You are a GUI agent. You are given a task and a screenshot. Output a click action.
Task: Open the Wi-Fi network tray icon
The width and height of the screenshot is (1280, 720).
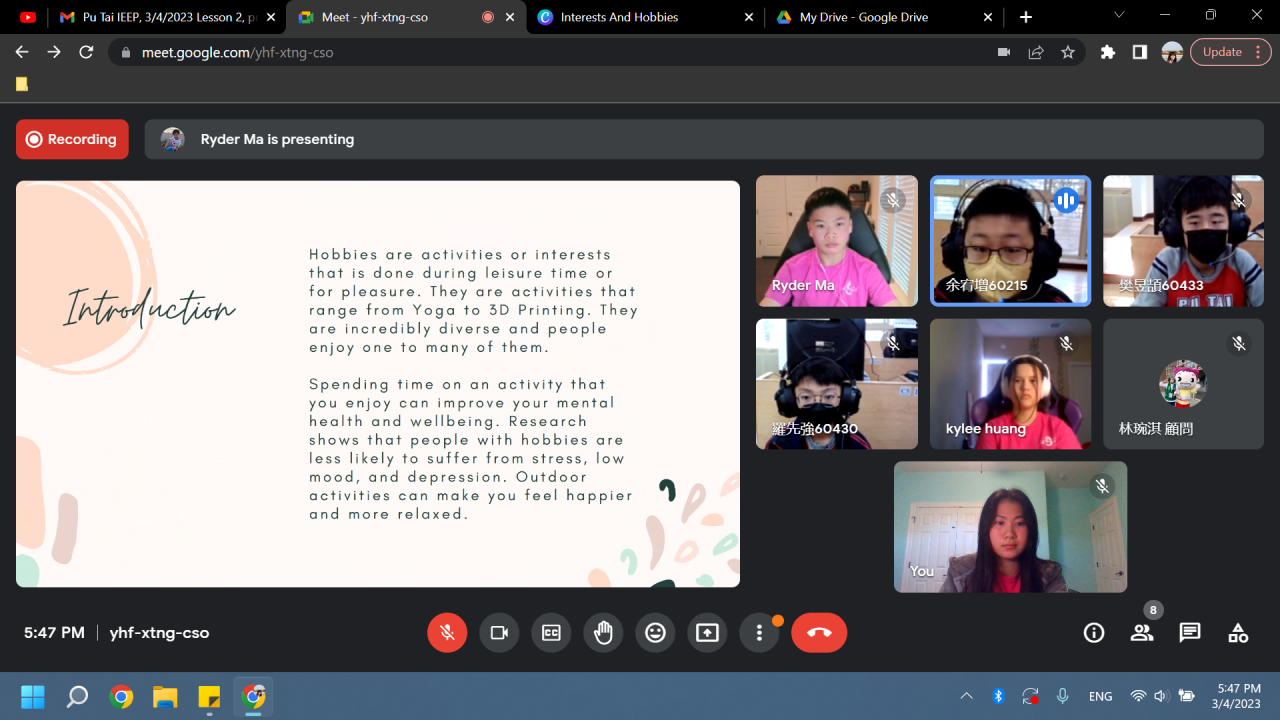click(1138, 696)
